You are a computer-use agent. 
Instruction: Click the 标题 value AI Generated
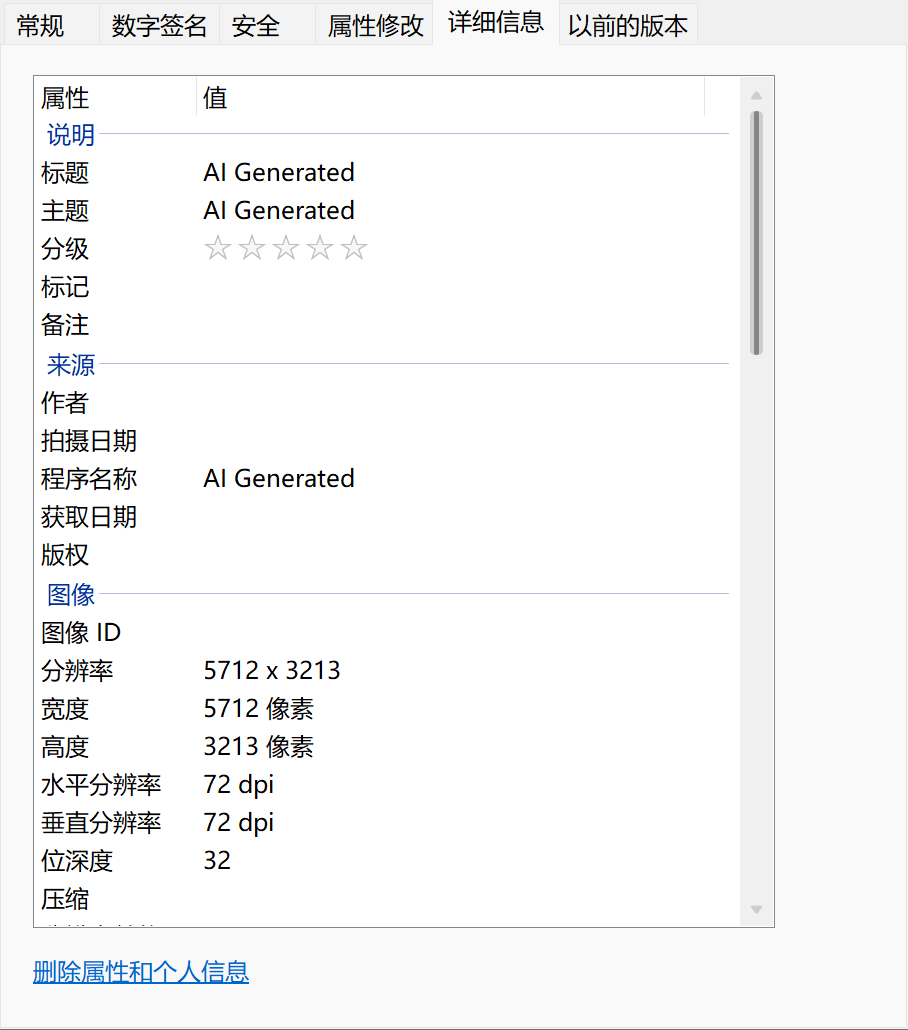[279, 173]
